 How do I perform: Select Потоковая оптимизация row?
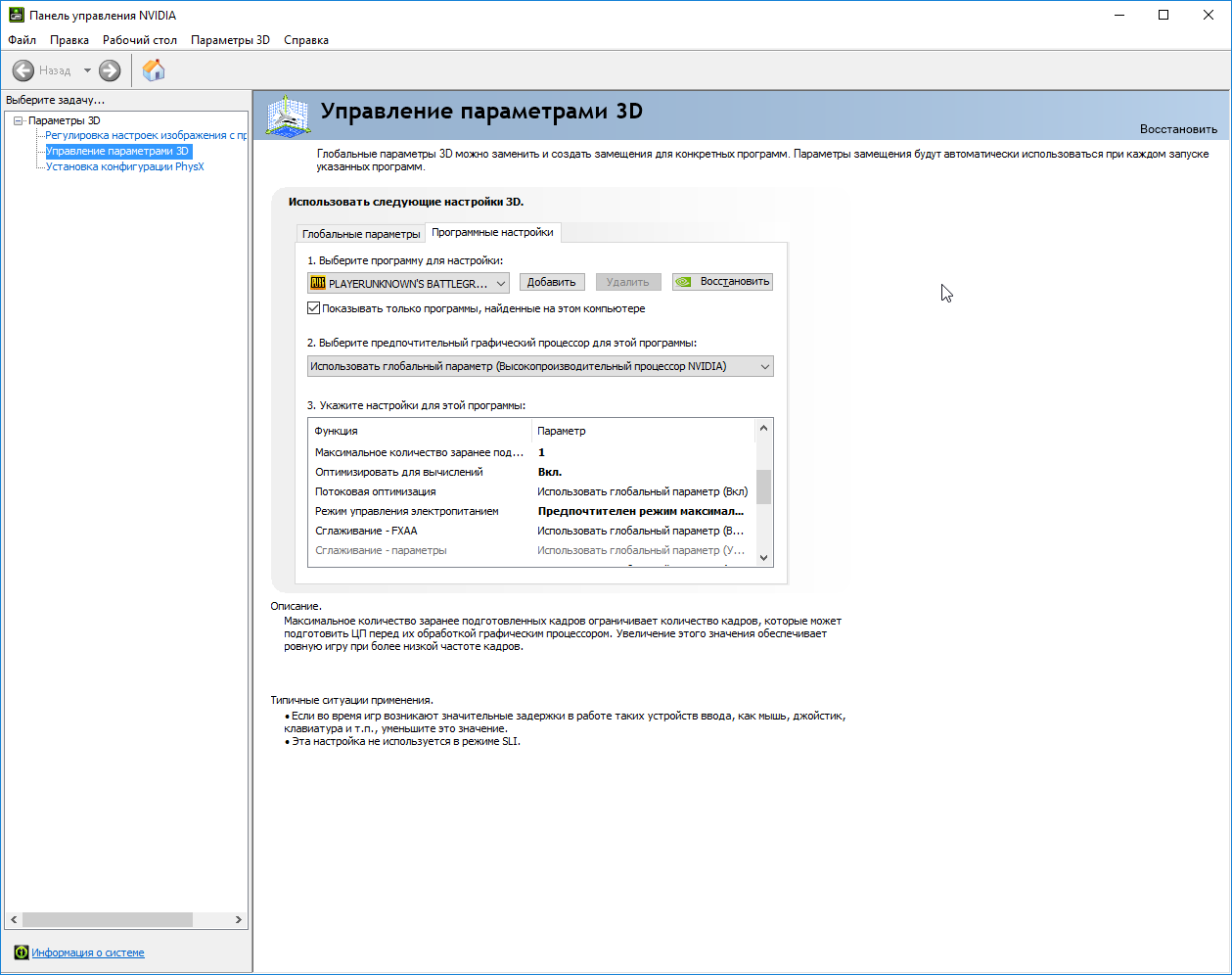531,491
